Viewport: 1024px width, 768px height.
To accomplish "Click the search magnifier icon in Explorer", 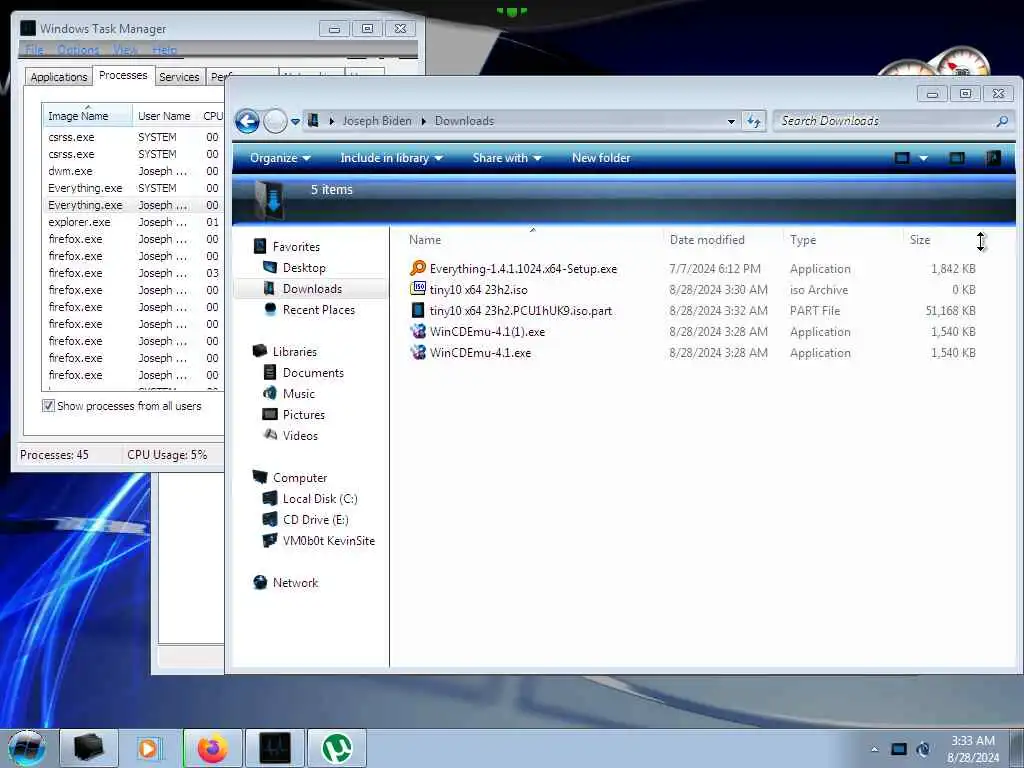I will (x=1002, y=121).
